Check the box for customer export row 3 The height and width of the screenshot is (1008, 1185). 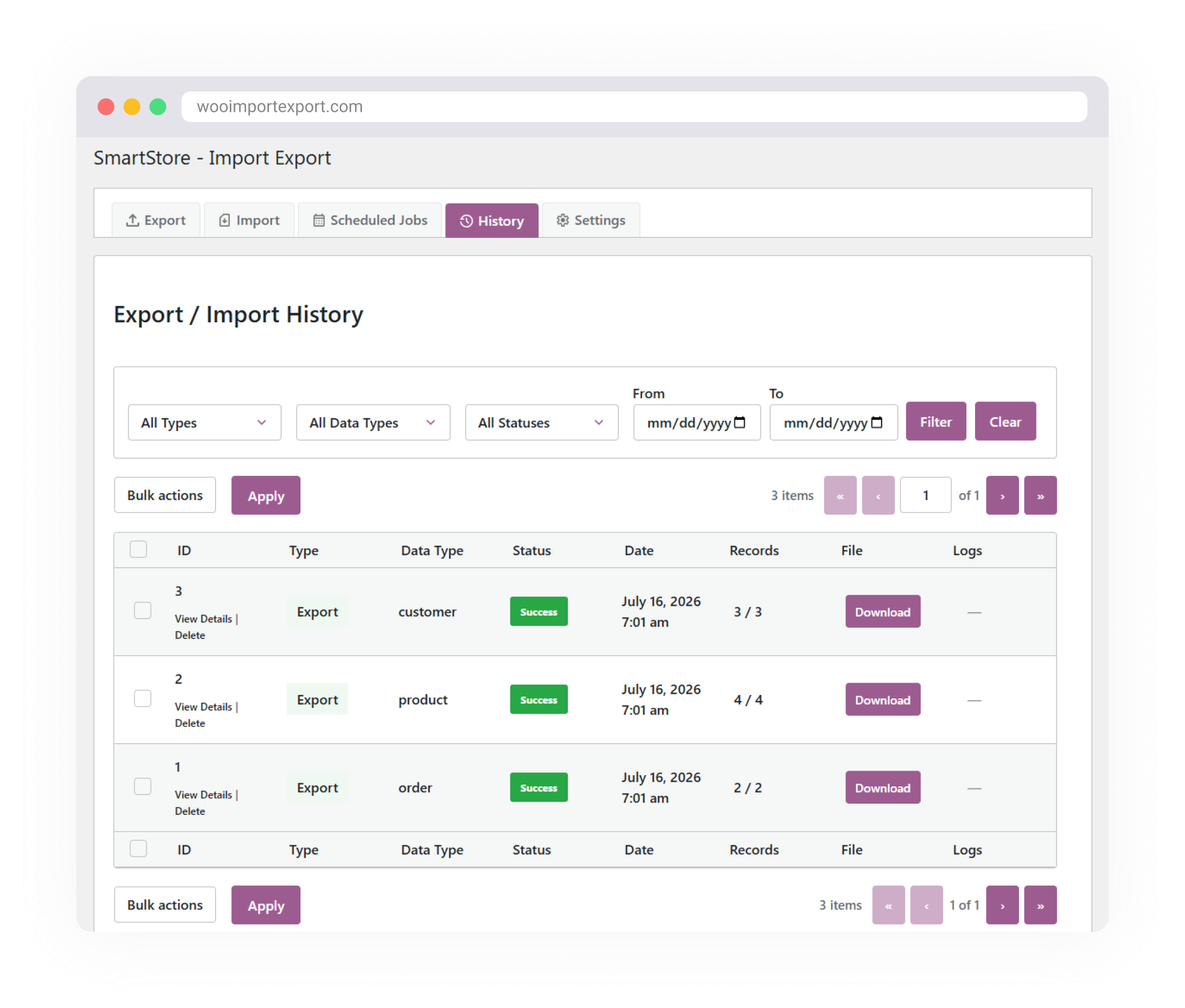coord(142,610)
